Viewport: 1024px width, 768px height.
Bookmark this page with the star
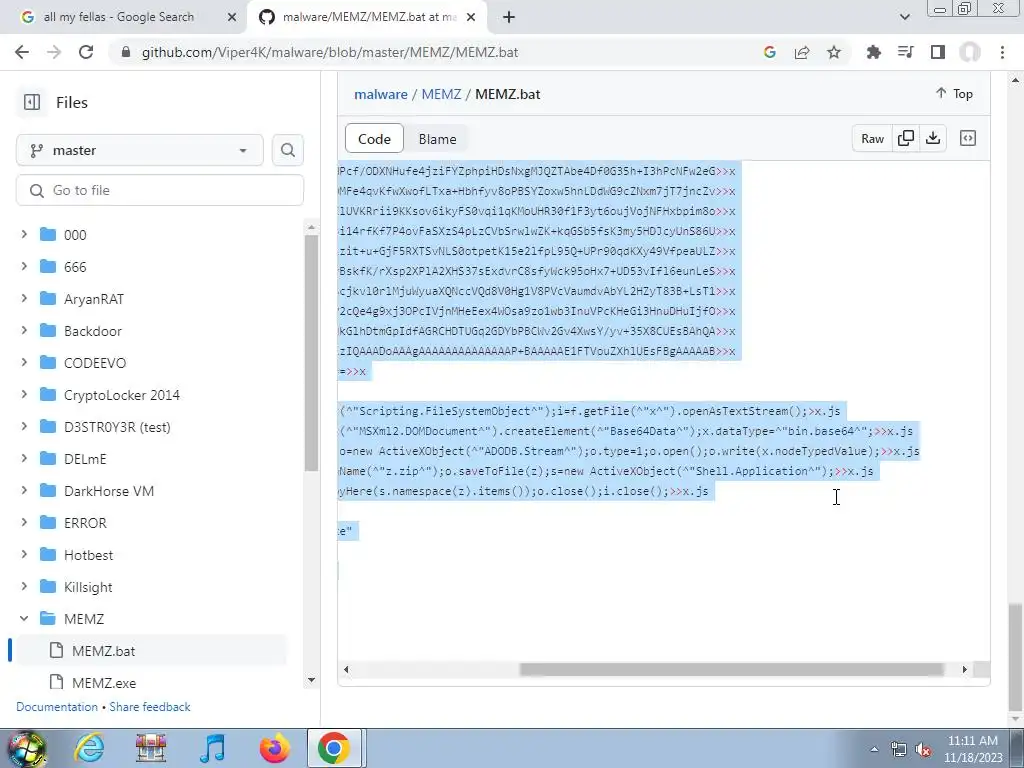pos(834,52)
